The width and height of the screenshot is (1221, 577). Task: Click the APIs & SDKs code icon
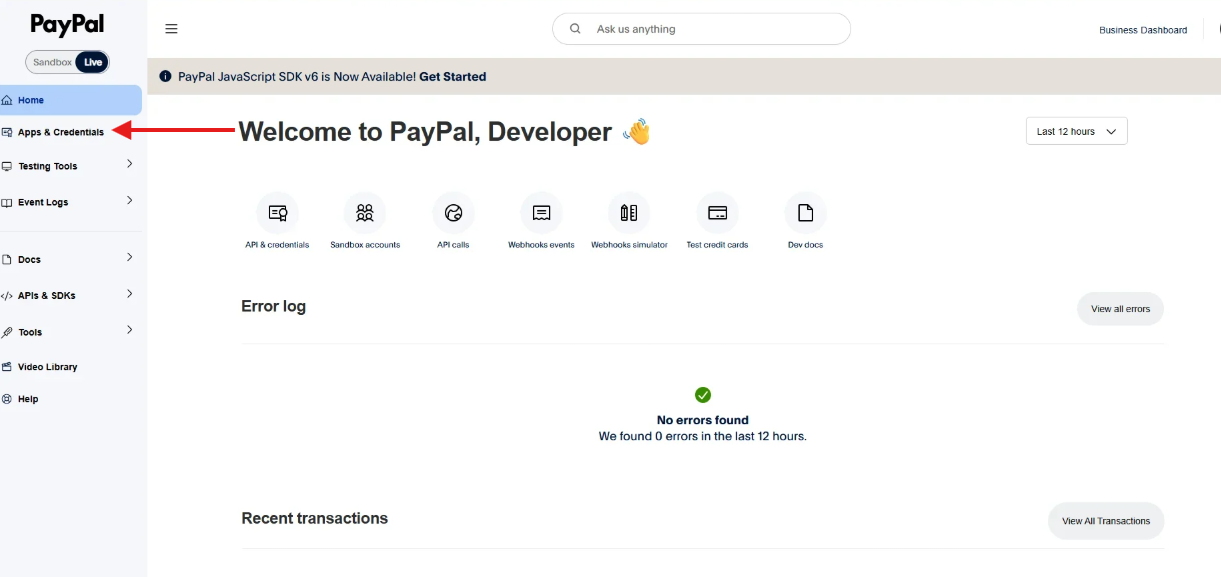7,296
